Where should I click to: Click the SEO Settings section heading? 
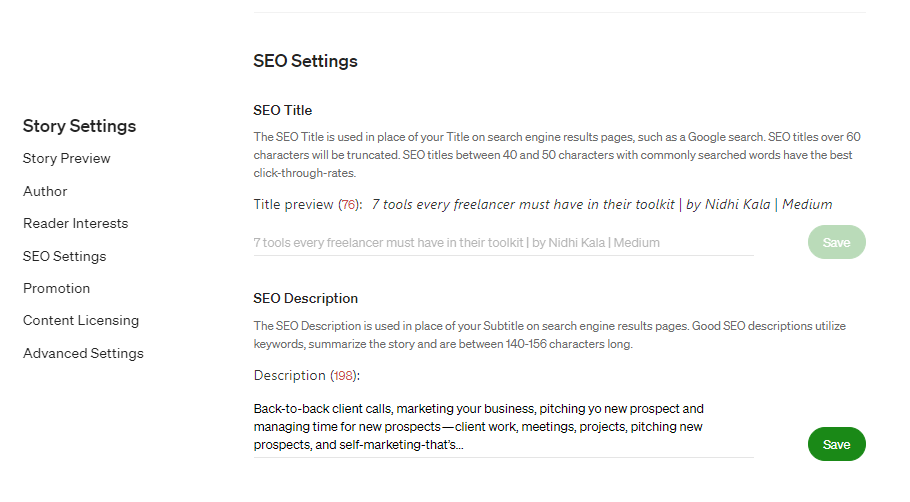[x=305, y=61]
